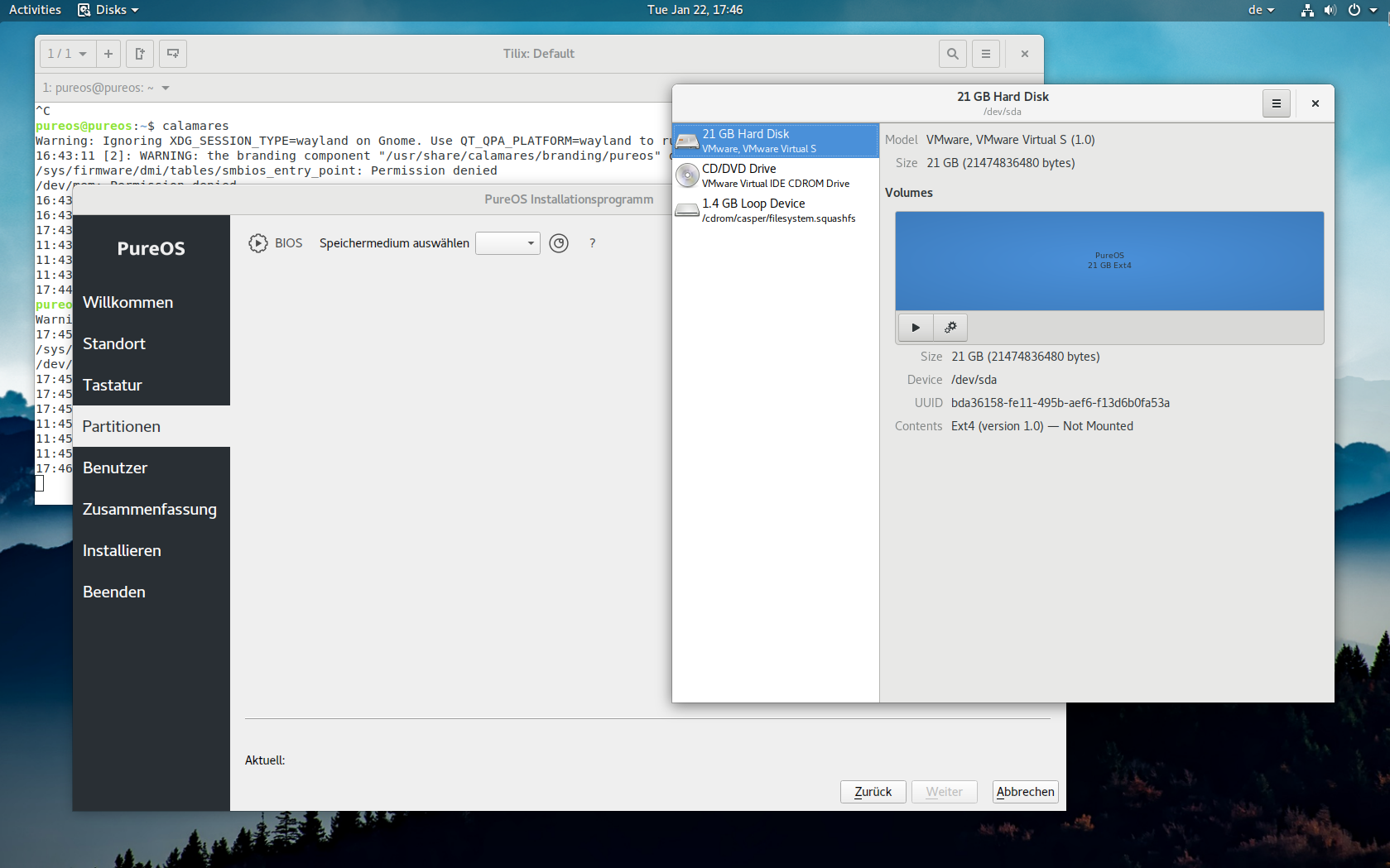The height and width of the screenshot is (868, 1390).
Task: Click the Zurück button
Action: pyautogui.click(x=873, y=792)
